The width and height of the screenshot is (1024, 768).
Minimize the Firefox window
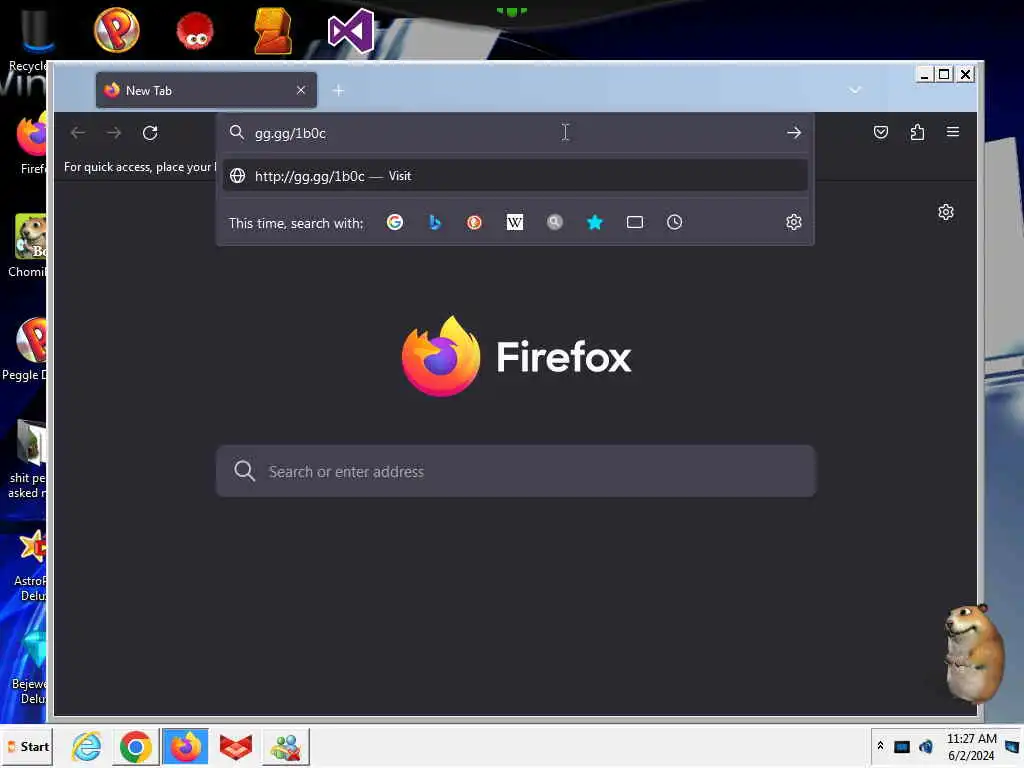pyautogui.click(x=923, y=74)
